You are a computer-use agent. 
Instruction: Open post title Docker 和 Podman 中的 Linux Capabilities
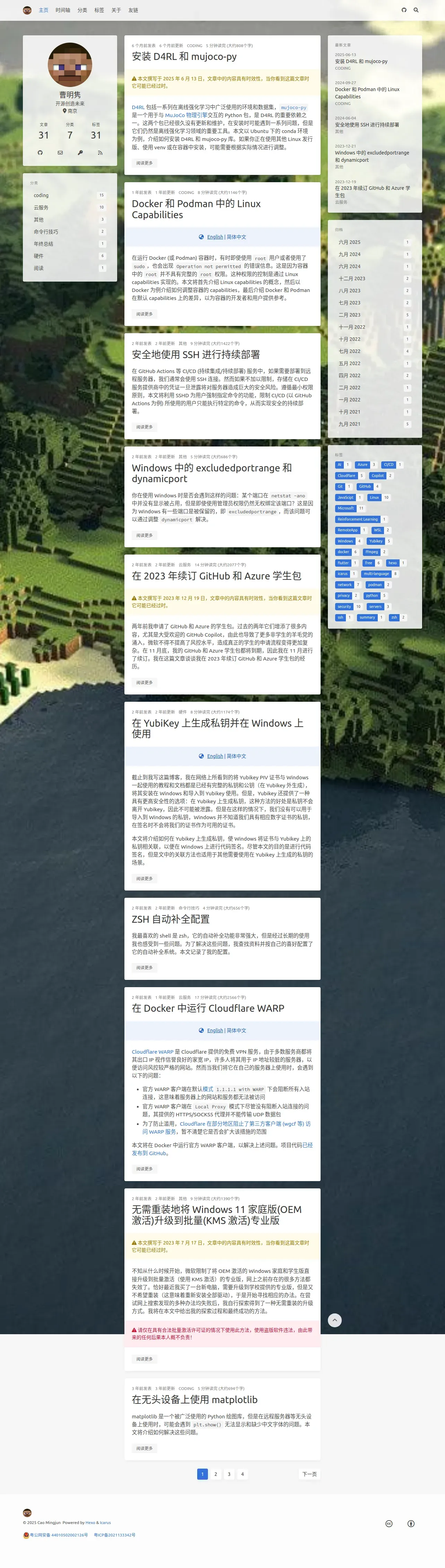[196, 210]
